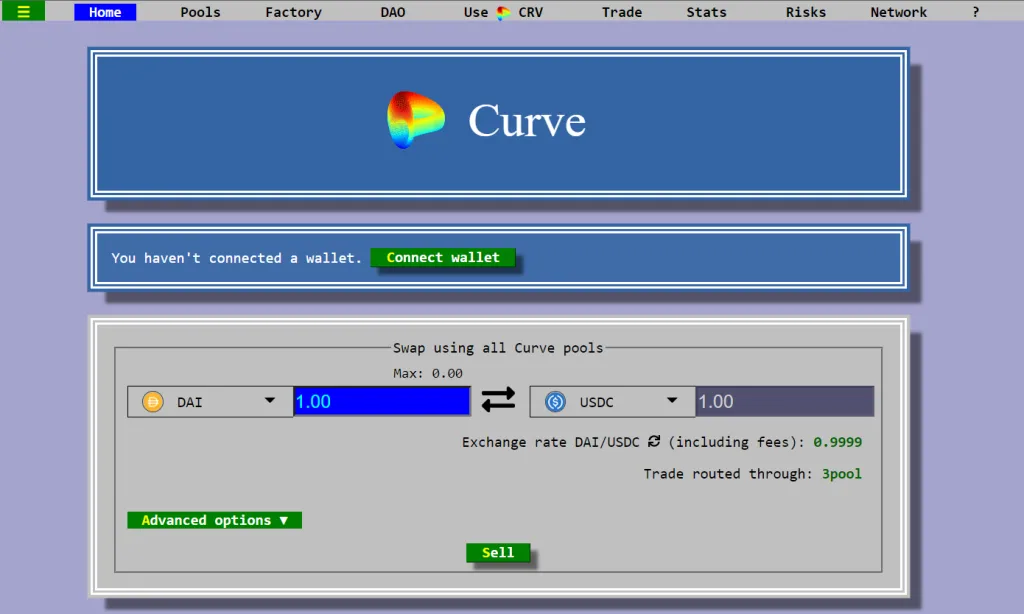Open the Risks menu item

[805, 12]
